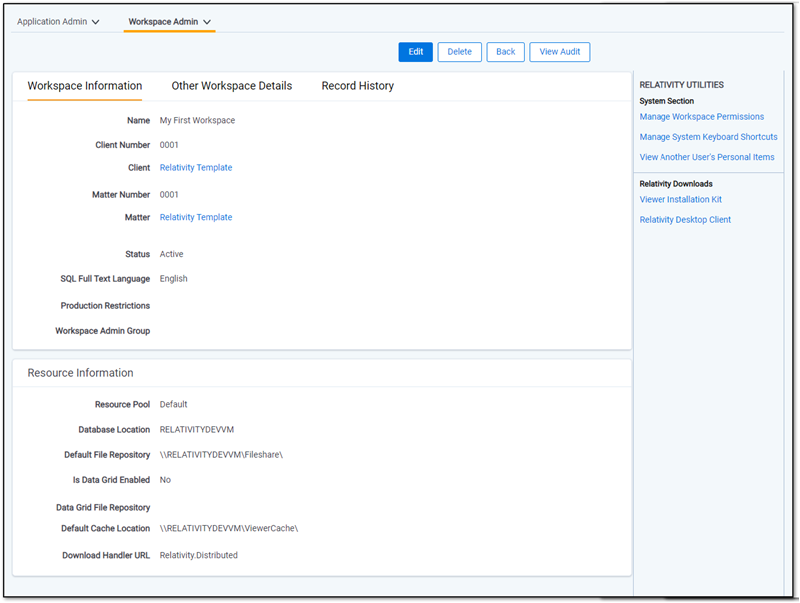Click the Download Handler URL value Relativity.Distributed
Image resolution: width=800 pixels, height=603 pixels.
(x=198, y=555)
